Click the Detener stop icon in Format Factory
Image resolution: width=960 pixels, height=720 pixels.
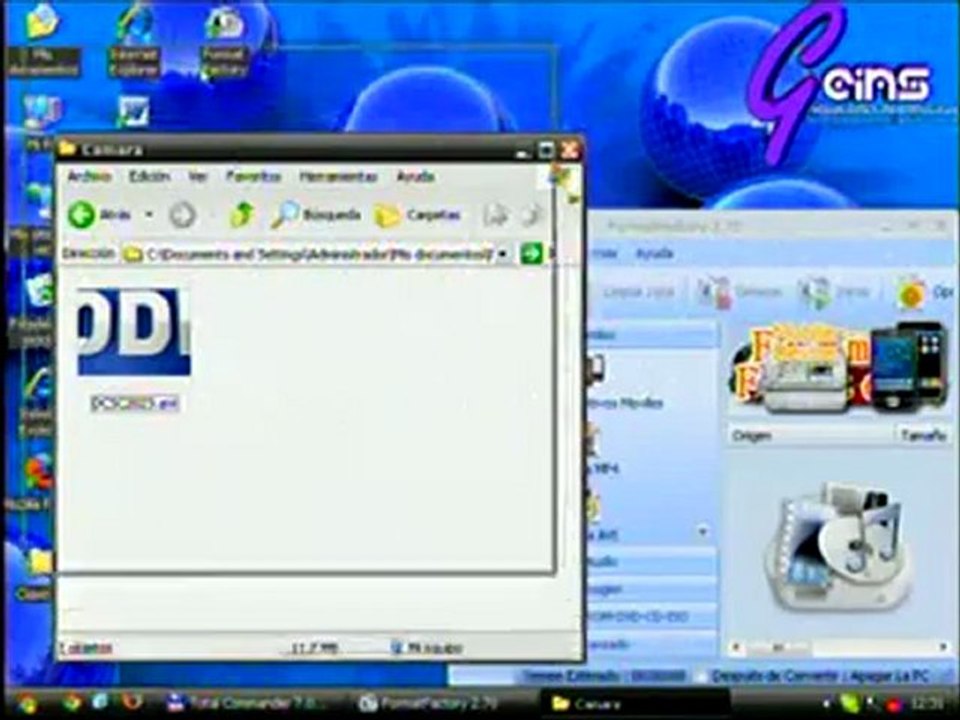[x=713, y=292]
